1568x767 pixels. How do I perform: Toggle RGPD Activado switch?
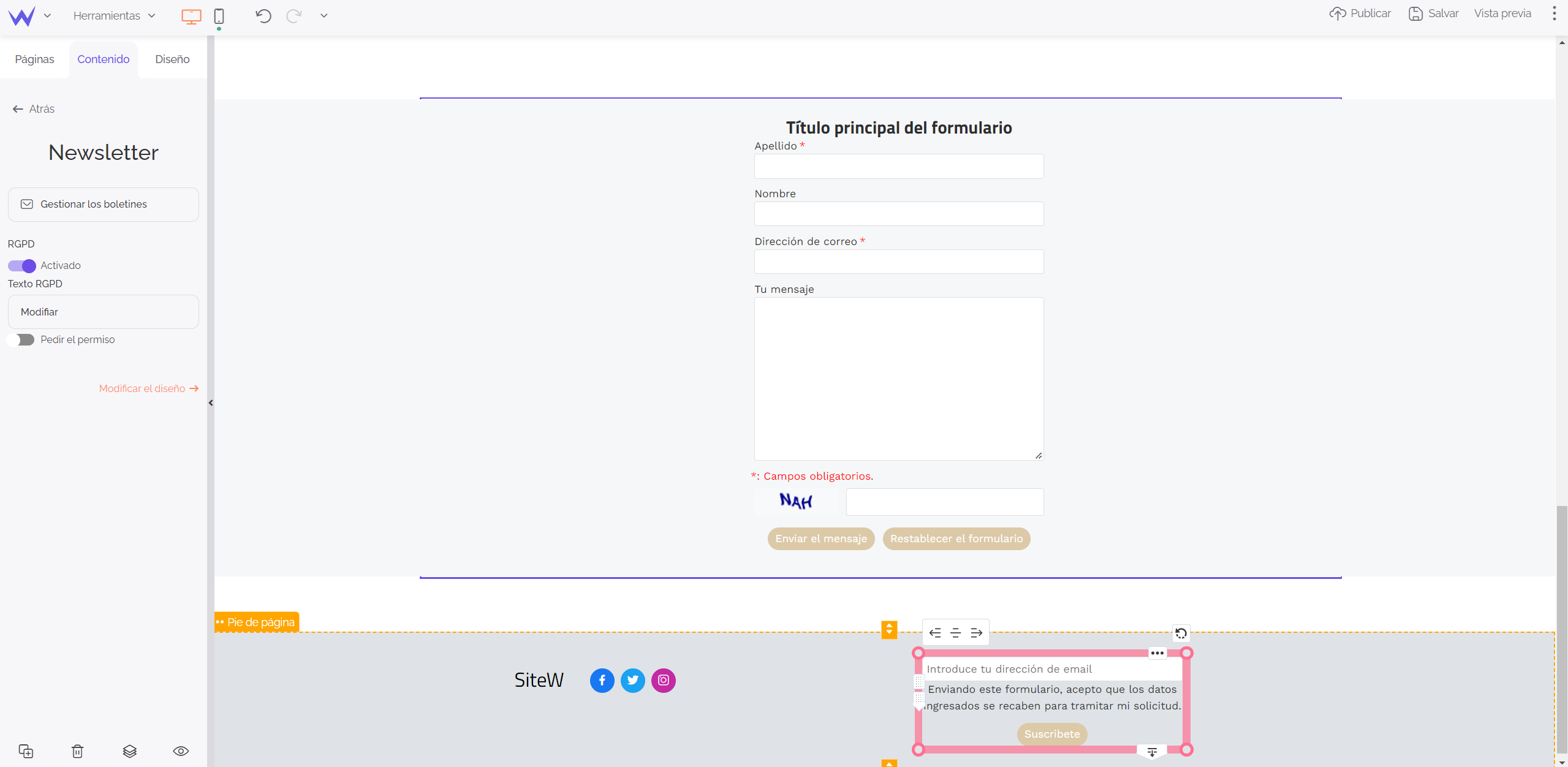tap(22, 265)
